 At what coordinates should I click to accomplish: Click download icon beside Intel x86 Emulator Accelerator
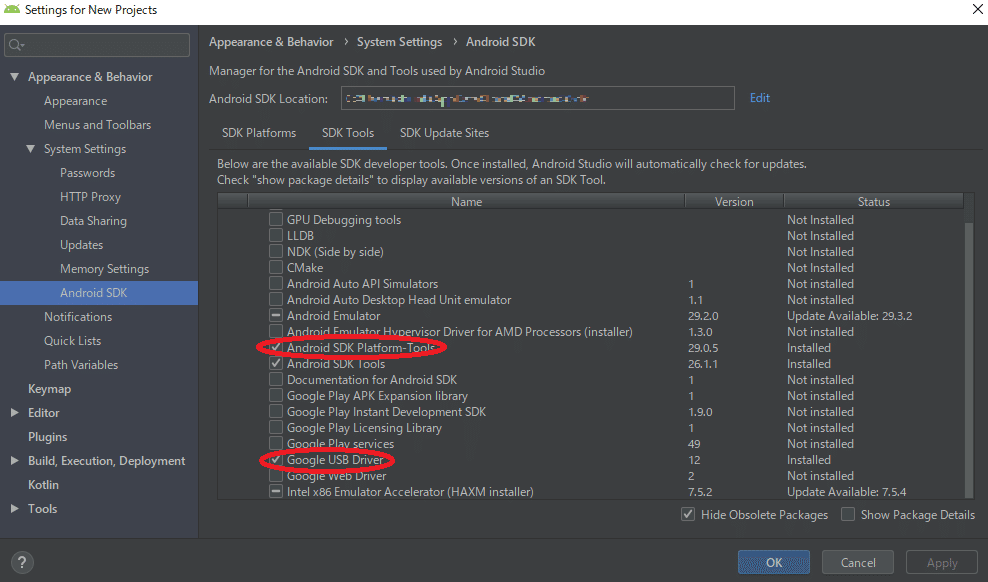276,492
